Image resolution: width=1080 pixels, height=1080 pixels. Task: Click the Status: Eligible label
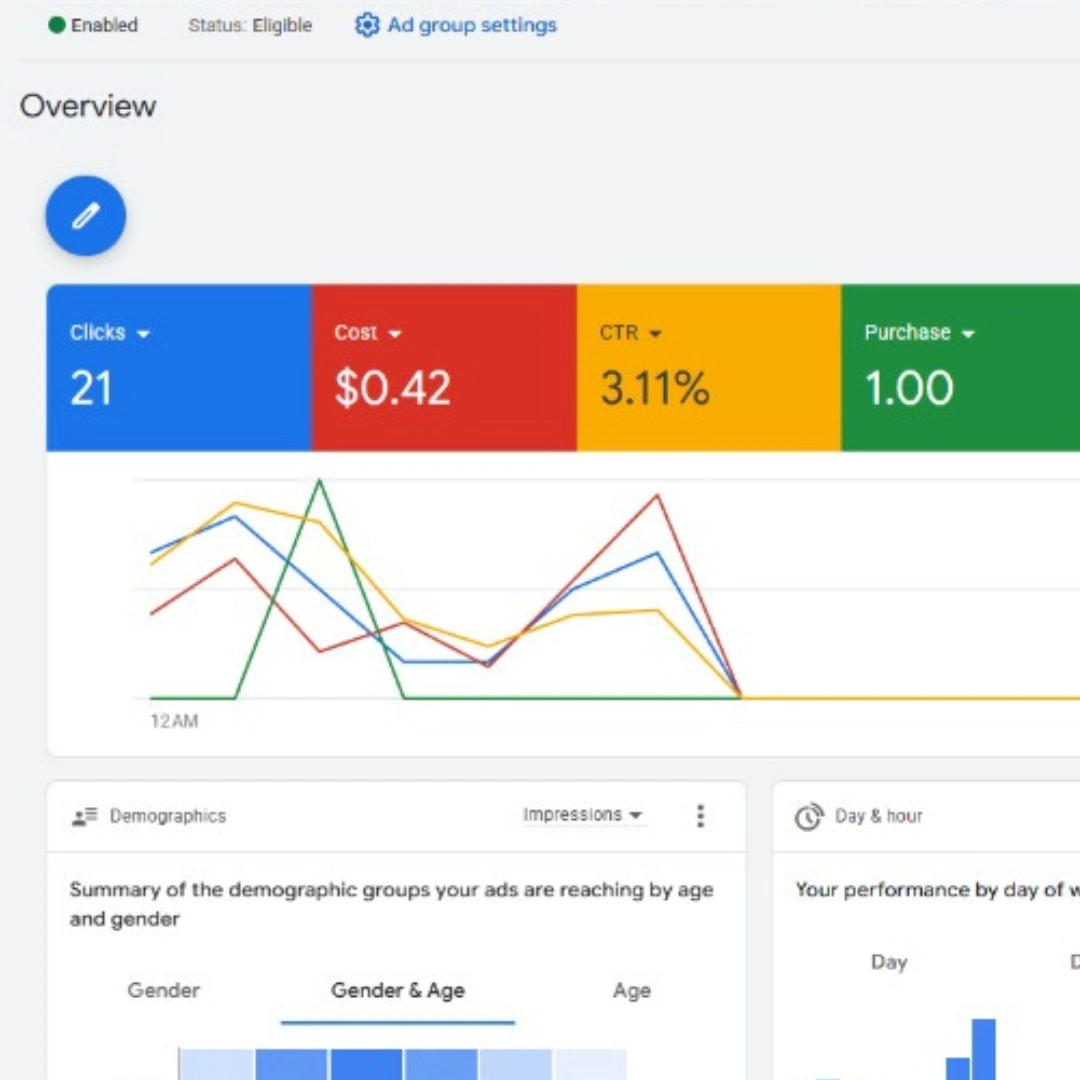(x=250, y=26)
